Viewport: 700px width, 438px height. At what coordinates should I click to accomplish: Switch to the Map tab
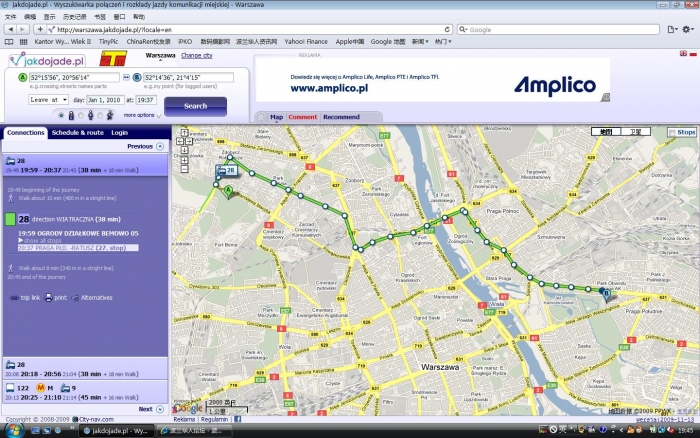(x=276, y=117)
